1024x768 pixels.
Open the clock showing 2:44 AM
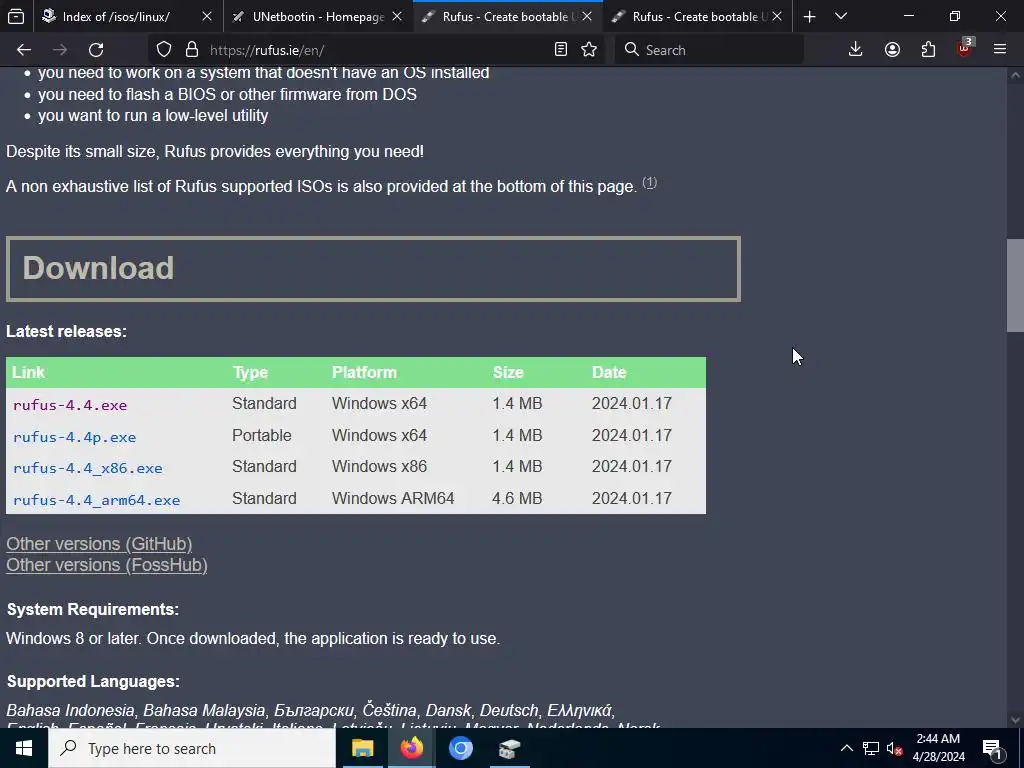(938, 748)
